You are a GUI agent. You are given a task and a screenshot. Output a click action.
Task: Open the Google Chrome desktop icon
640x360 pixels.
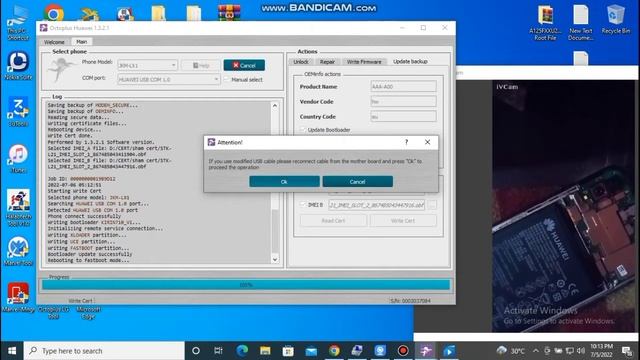[54, 13]
